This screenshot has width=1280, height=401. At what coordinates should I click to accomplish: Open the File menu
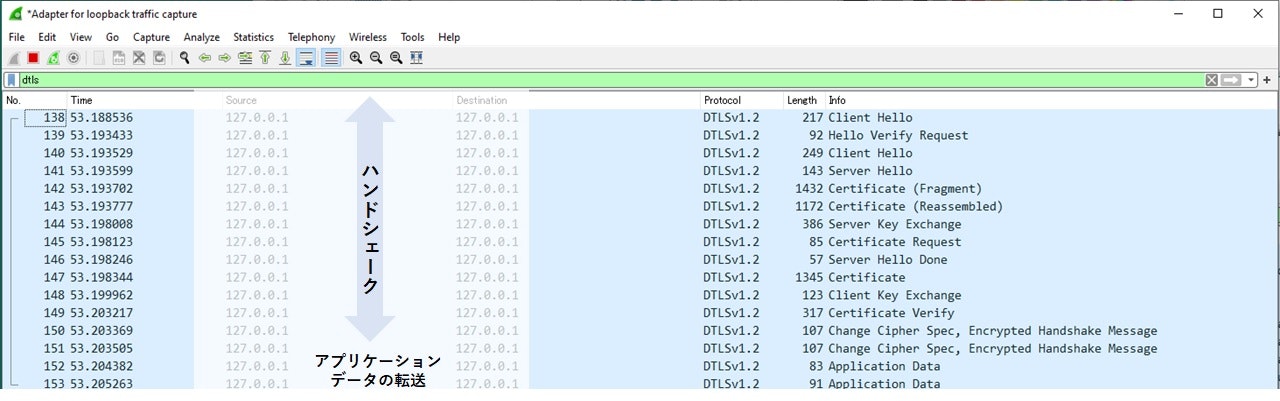pos(17,37)
